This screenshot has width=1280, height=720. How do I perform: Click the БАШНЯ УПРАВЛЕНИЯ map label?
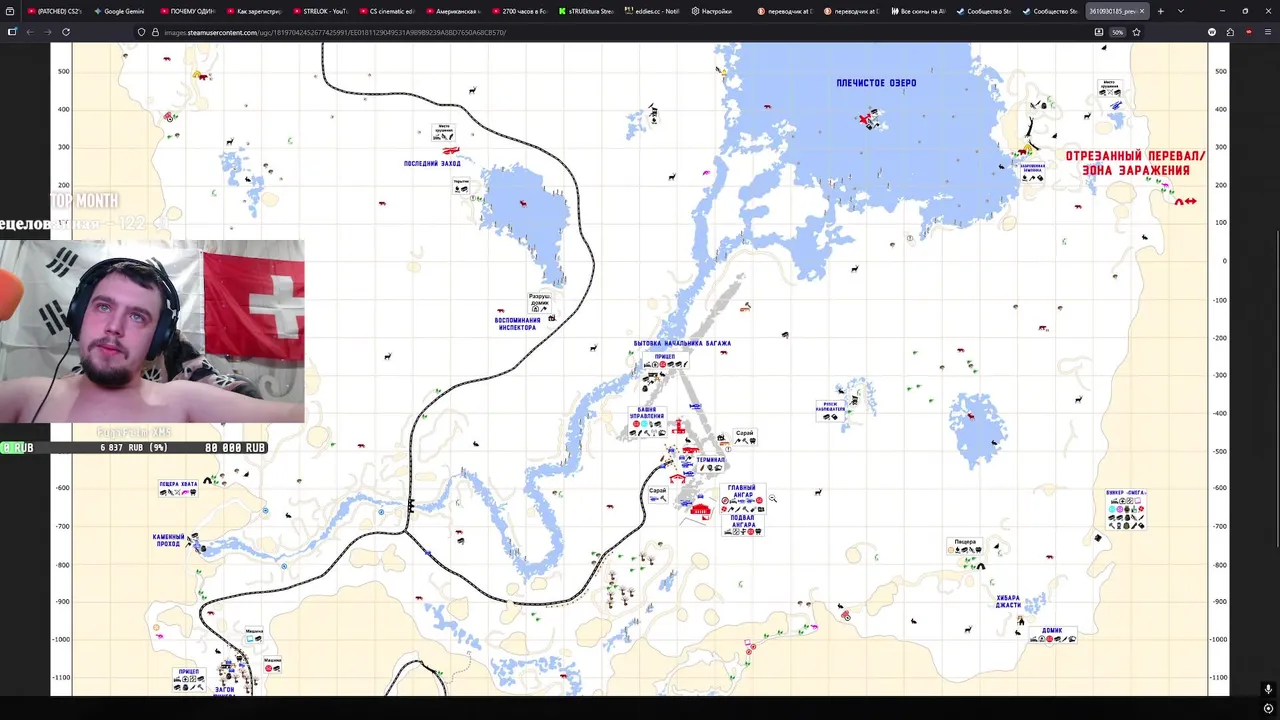click(647, 413)
